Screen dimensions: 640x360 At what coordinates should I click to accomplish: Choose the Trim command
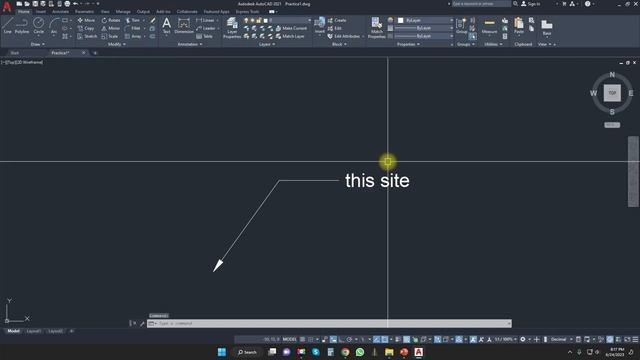[x=132, y=20]
